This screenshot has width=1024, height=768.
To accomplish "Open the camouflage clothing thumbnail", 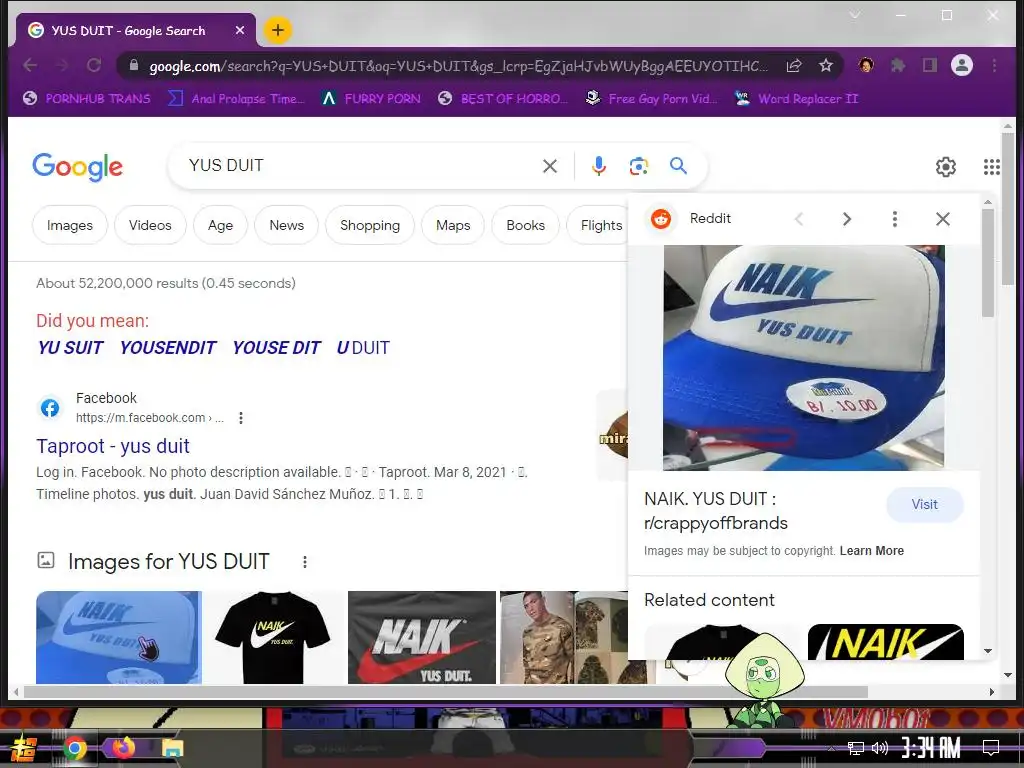I will click(x=564, y=637).
